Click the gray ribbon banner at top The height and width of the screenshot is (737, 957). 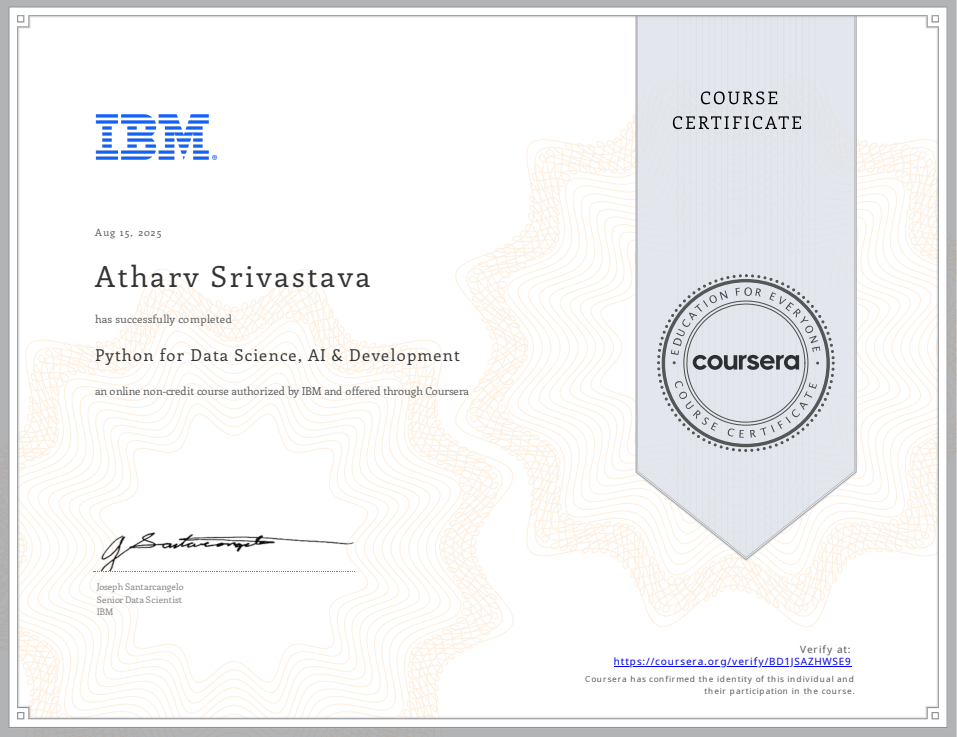[745, 60]
